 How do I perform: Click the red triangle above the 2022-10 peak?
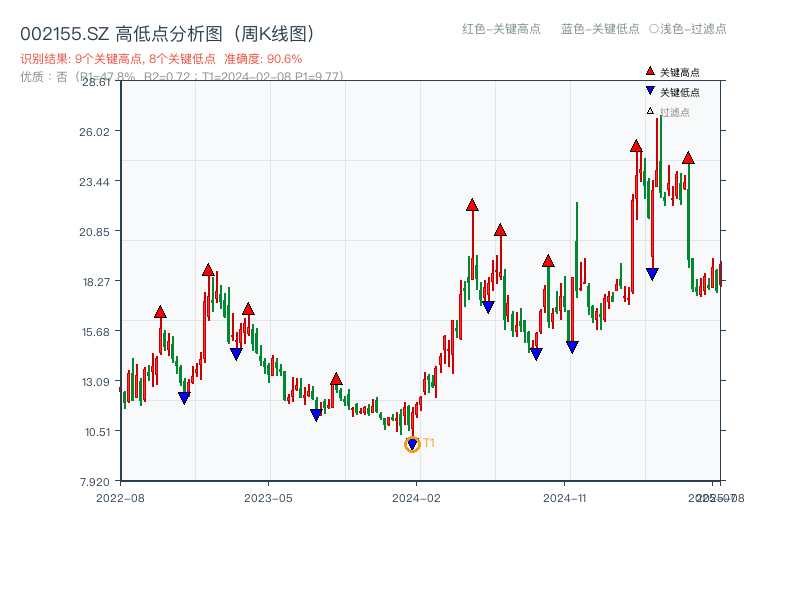coord(159,310)
